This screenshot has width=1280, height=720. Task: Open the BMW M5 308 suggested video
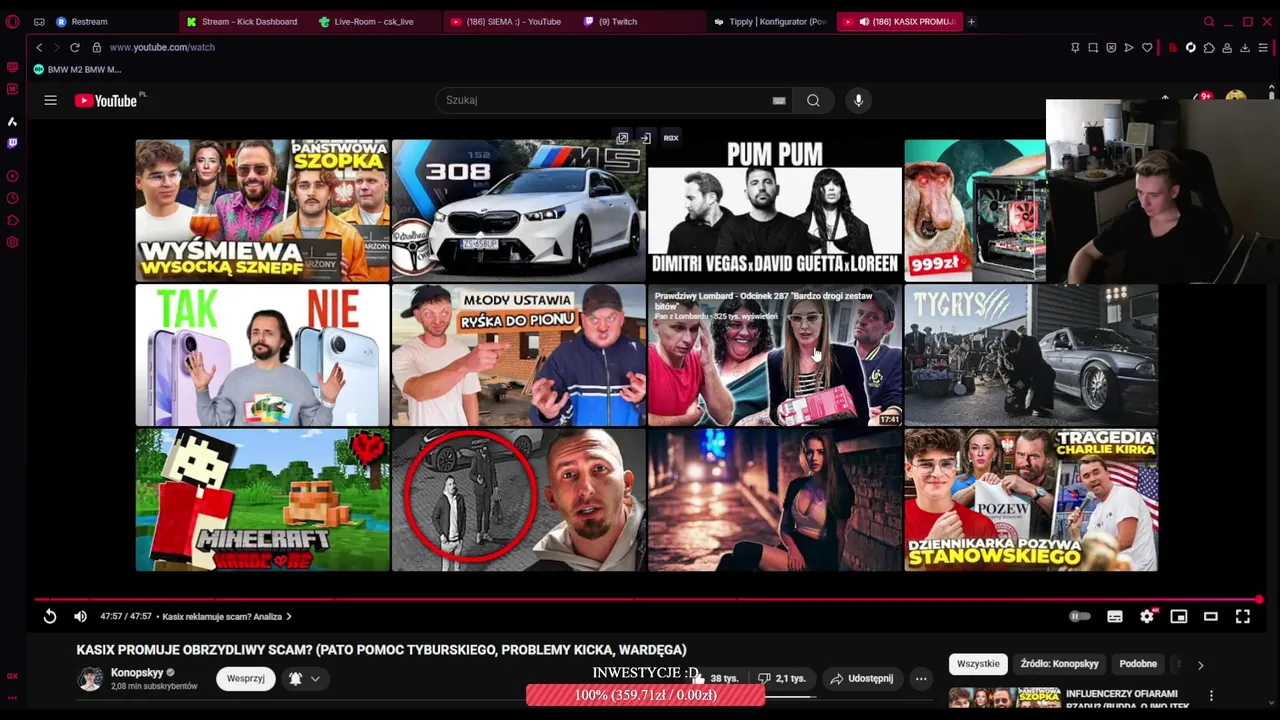pos(518,210)
